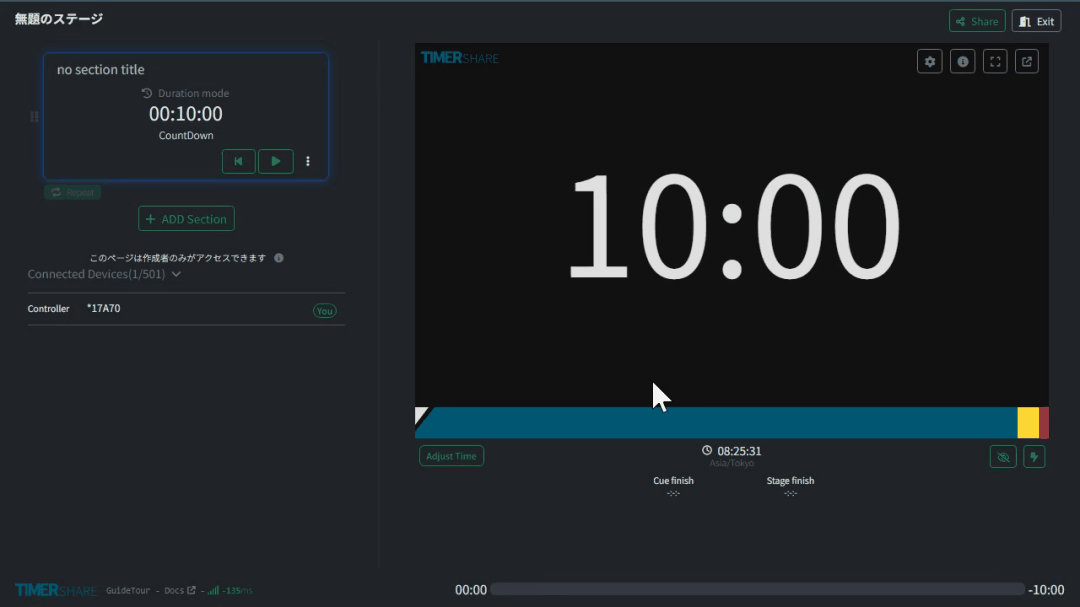Screen dimensions: 1080x607
Task: Click the ADD Section button
Action: click(x=186, y=219)
